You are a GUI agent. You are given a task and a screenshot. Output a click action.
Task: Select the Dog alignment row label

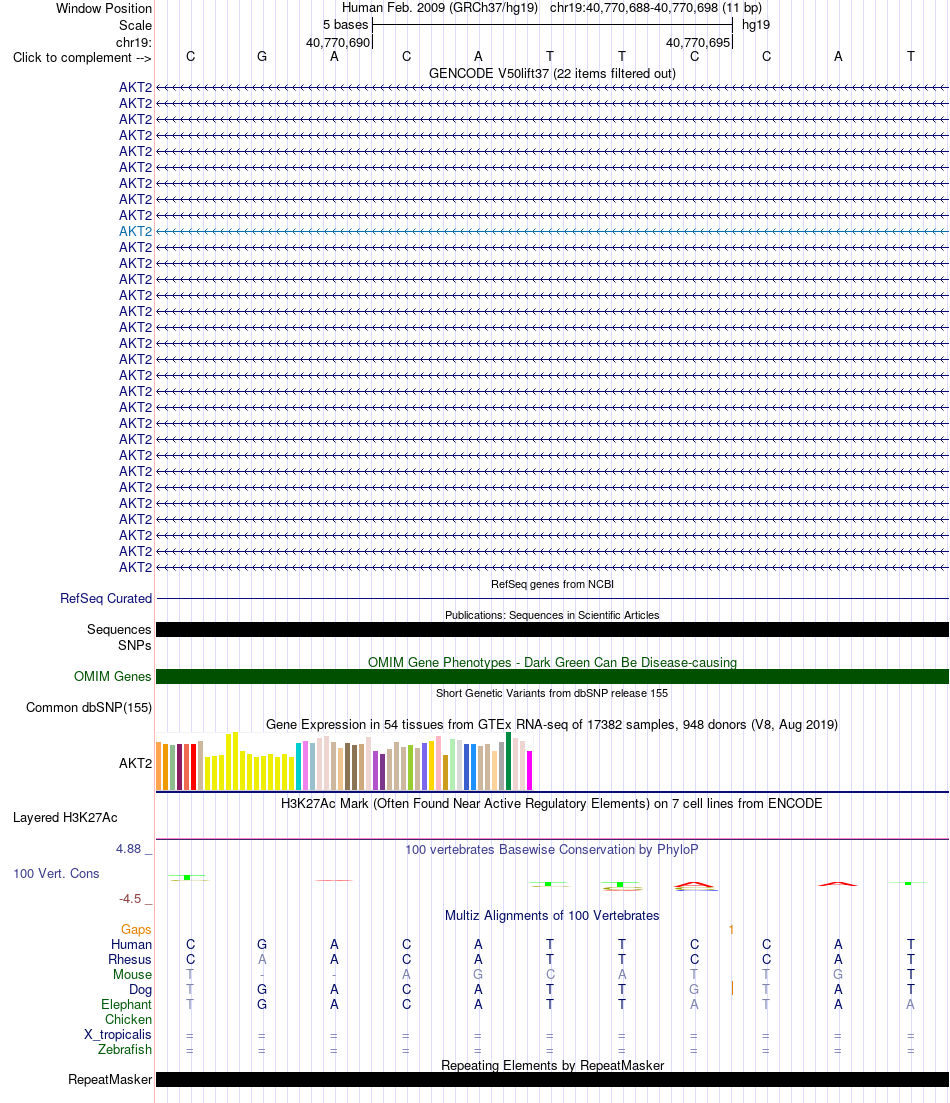(140, 990)
